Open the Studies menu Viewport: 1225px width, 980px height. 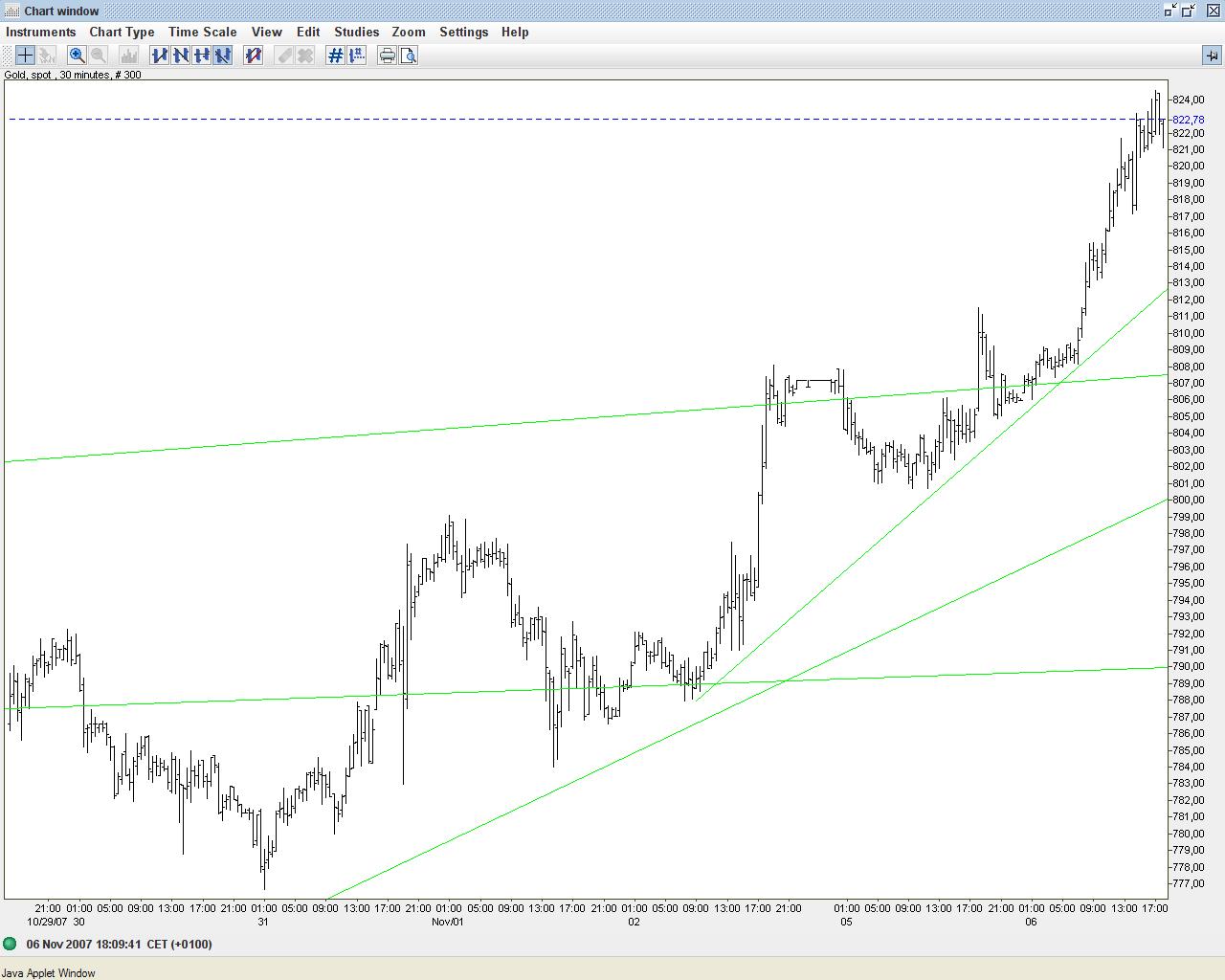click(x=356, y=32)
